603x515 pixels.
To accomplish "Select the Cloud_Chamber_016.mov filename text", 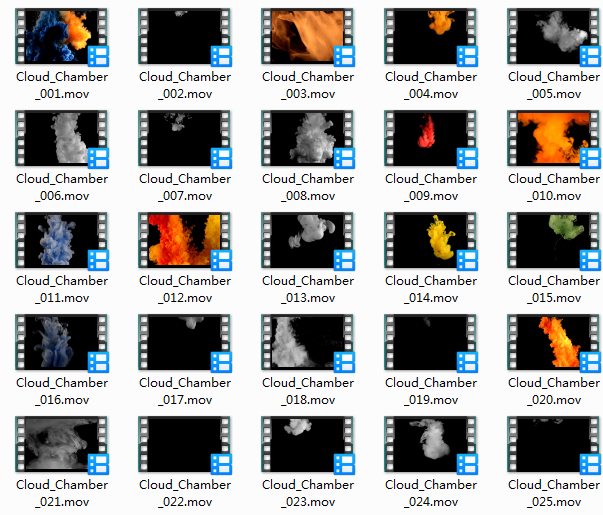I will point(62,391).
